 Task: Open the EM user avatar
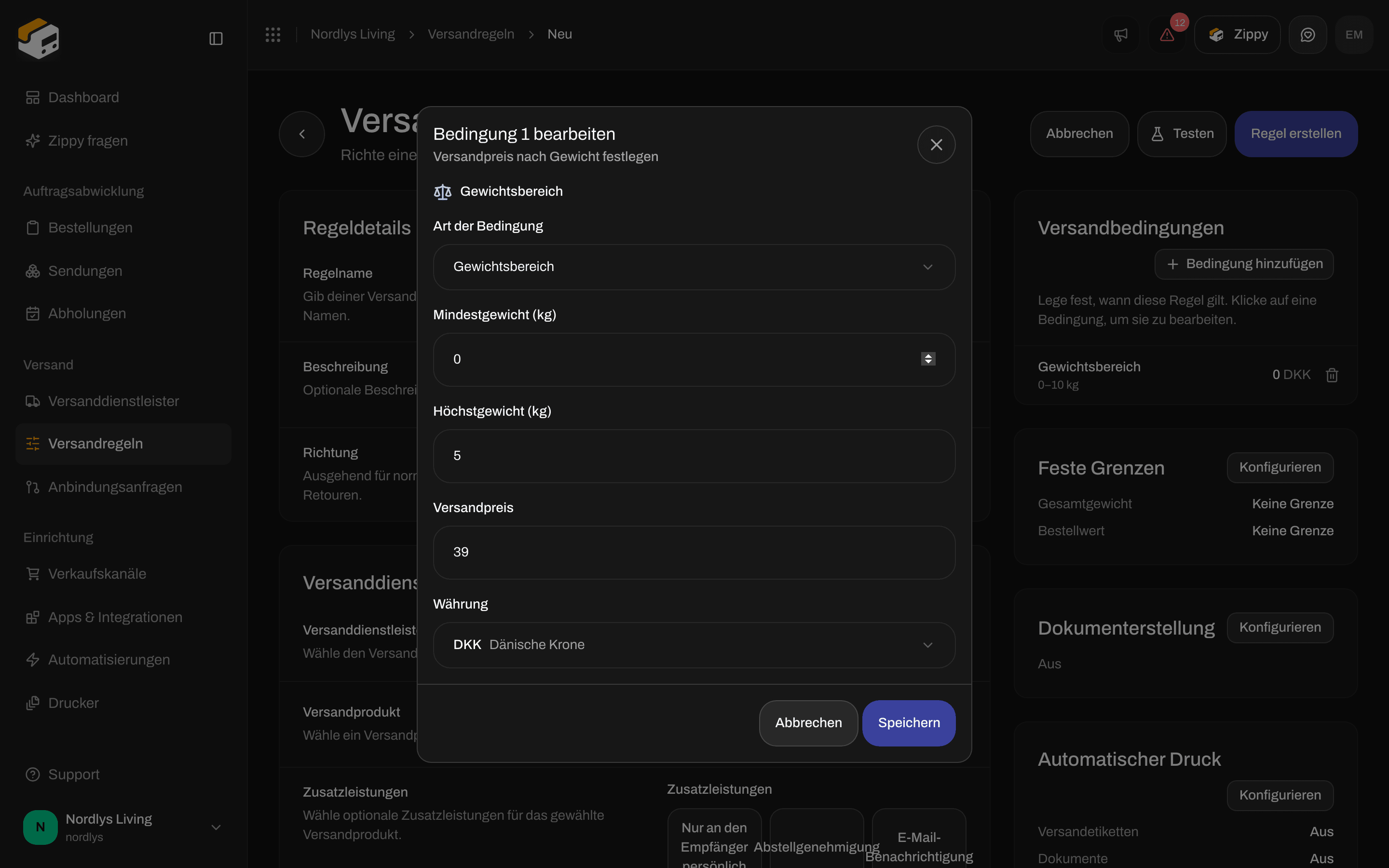point(1354,34)
